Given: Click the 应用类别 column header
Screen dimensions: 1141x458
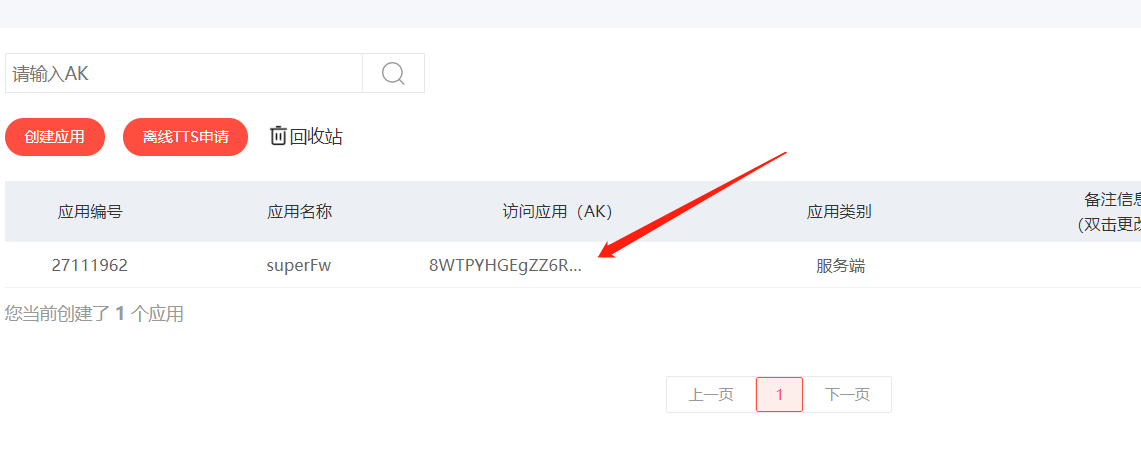Looking at the screenshot, I should (839, 212).
